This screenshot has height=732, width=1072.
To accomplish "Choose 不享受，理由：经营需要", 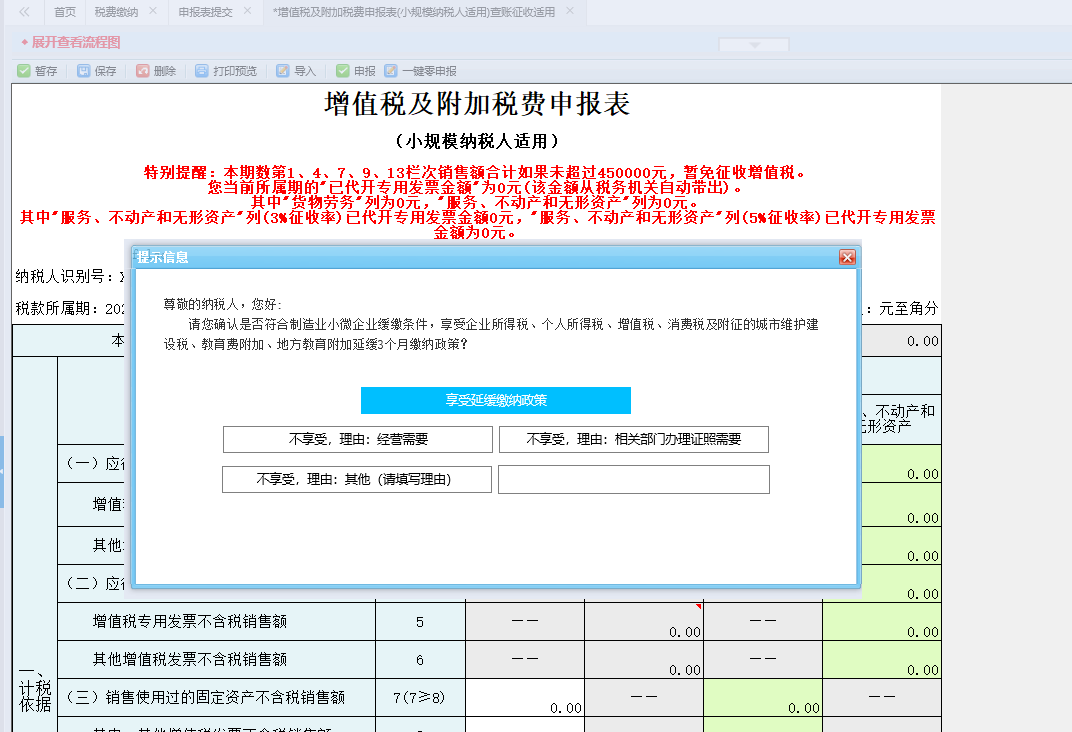I will (x=358, y=439).
